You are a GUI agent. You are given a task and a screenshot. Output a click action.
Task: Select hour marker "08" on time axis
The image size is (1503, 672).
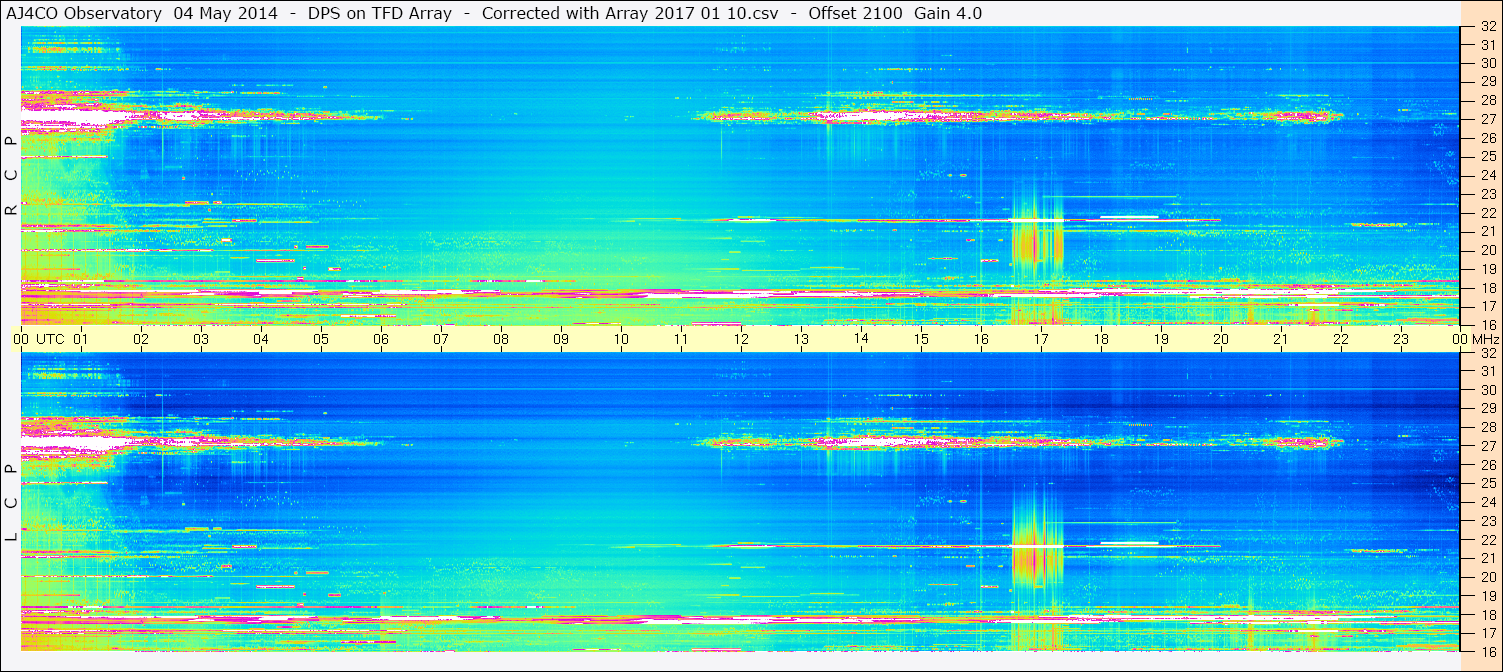(x=501, y=339)
